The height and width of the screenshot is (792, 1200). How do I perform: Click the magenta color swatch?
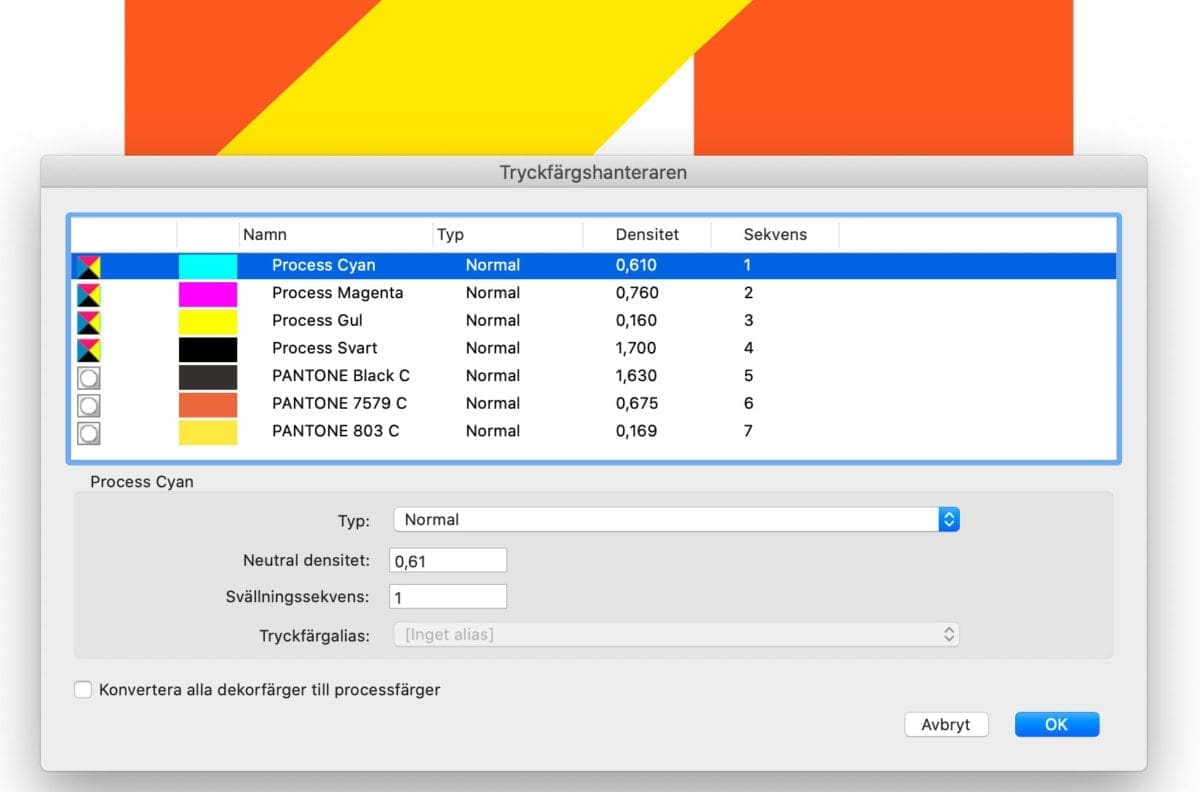click(208, 294)
